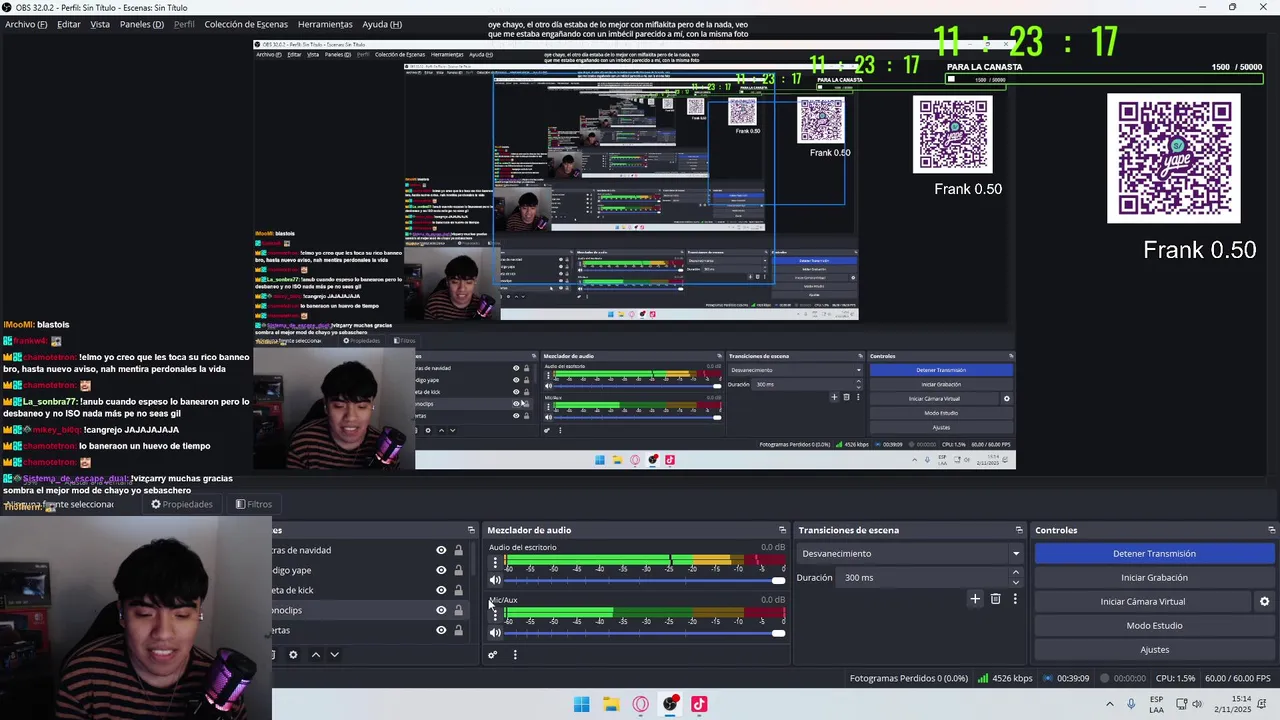1280x720 pixels.
Task: Move selected source up with arrow
Action: (316, 655)
